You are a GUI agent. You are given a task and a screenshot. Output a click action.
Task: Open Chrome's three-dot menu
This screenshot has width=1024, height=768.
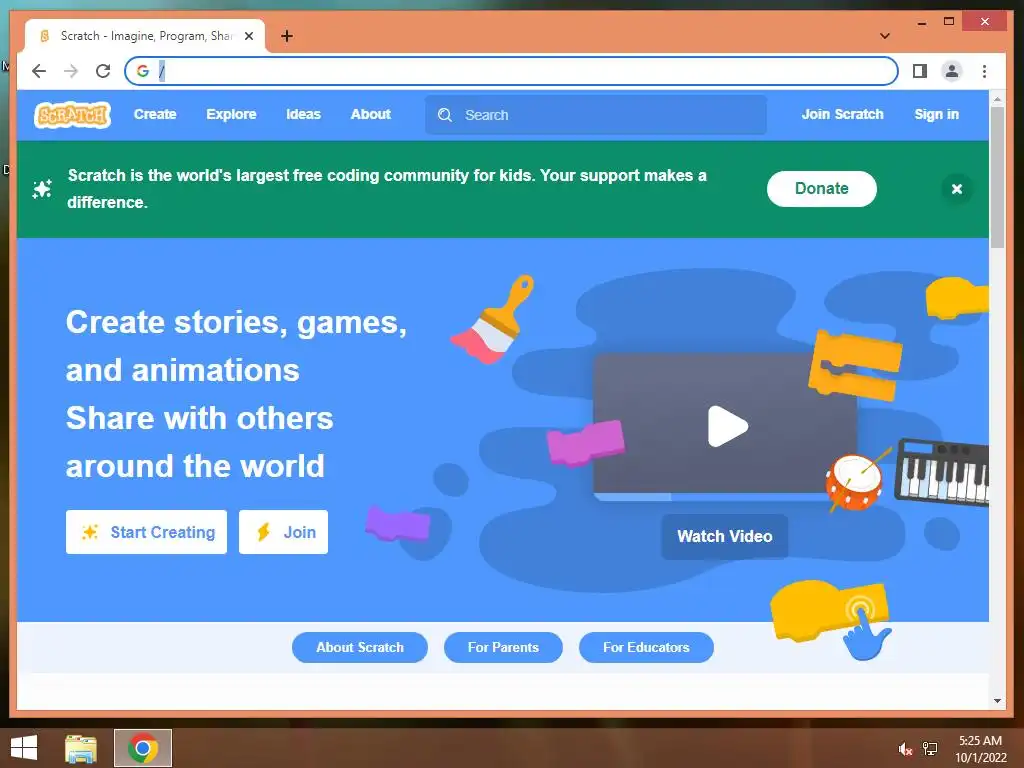click(984, 71)
